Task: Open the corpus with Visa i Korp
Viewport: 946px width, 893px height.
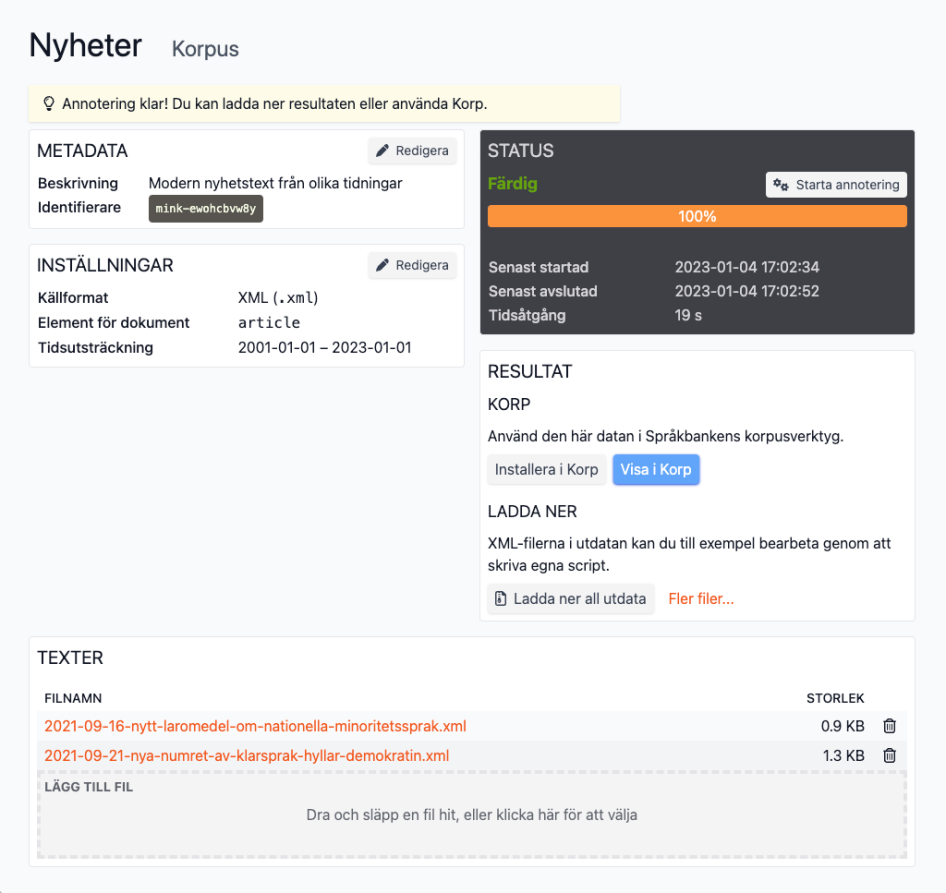Action: [655, 469]
